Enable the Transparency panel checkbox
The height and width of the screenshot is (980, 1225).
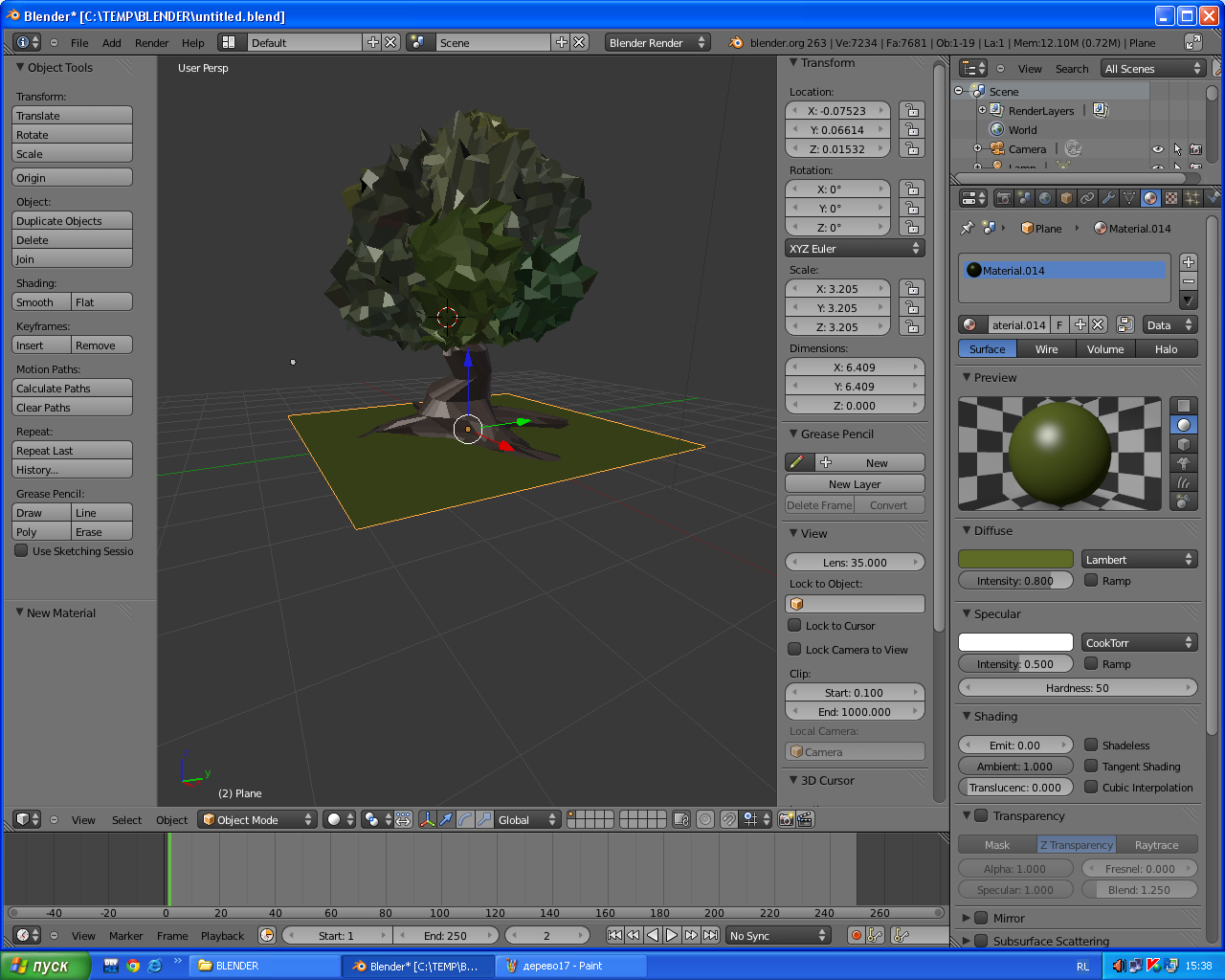pyautogui.click(x=981, y=815)
